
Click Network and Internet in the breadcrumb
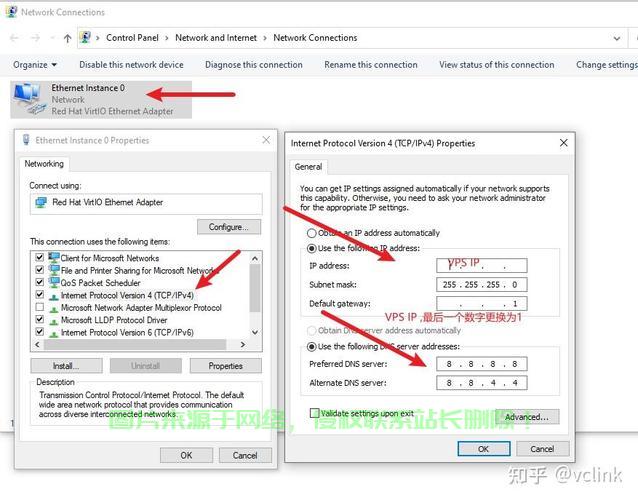(216, 38)
